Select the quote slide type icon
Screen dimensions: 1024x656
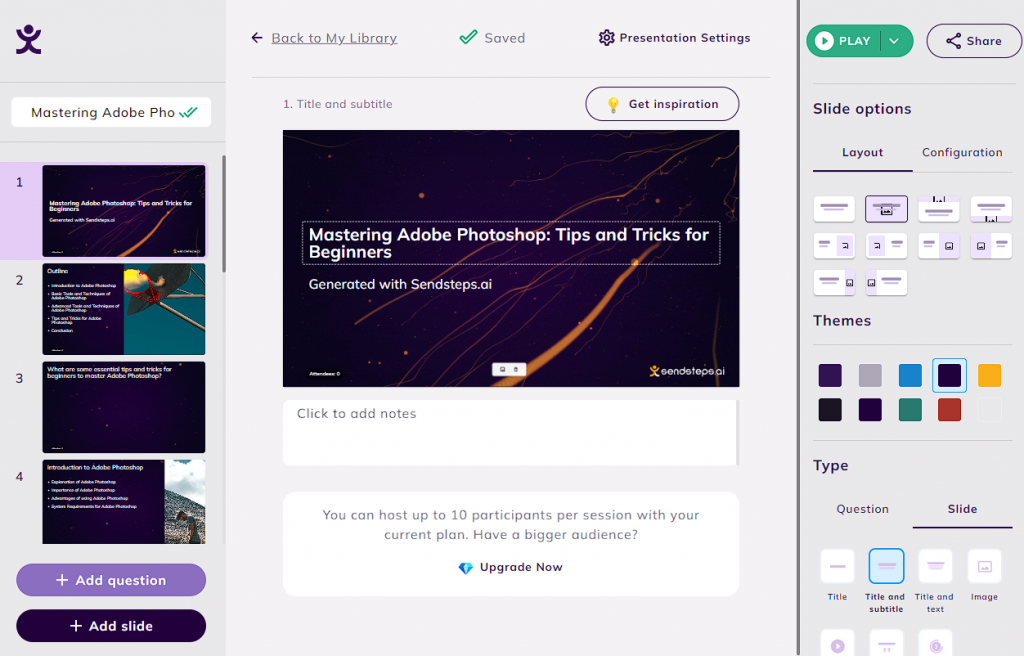pos(886,644)
